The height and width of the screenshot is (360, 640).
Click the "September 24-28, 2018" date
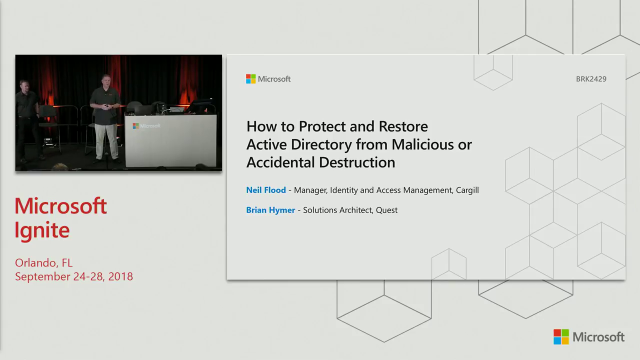pyautogui.click(x=74, y=276)
